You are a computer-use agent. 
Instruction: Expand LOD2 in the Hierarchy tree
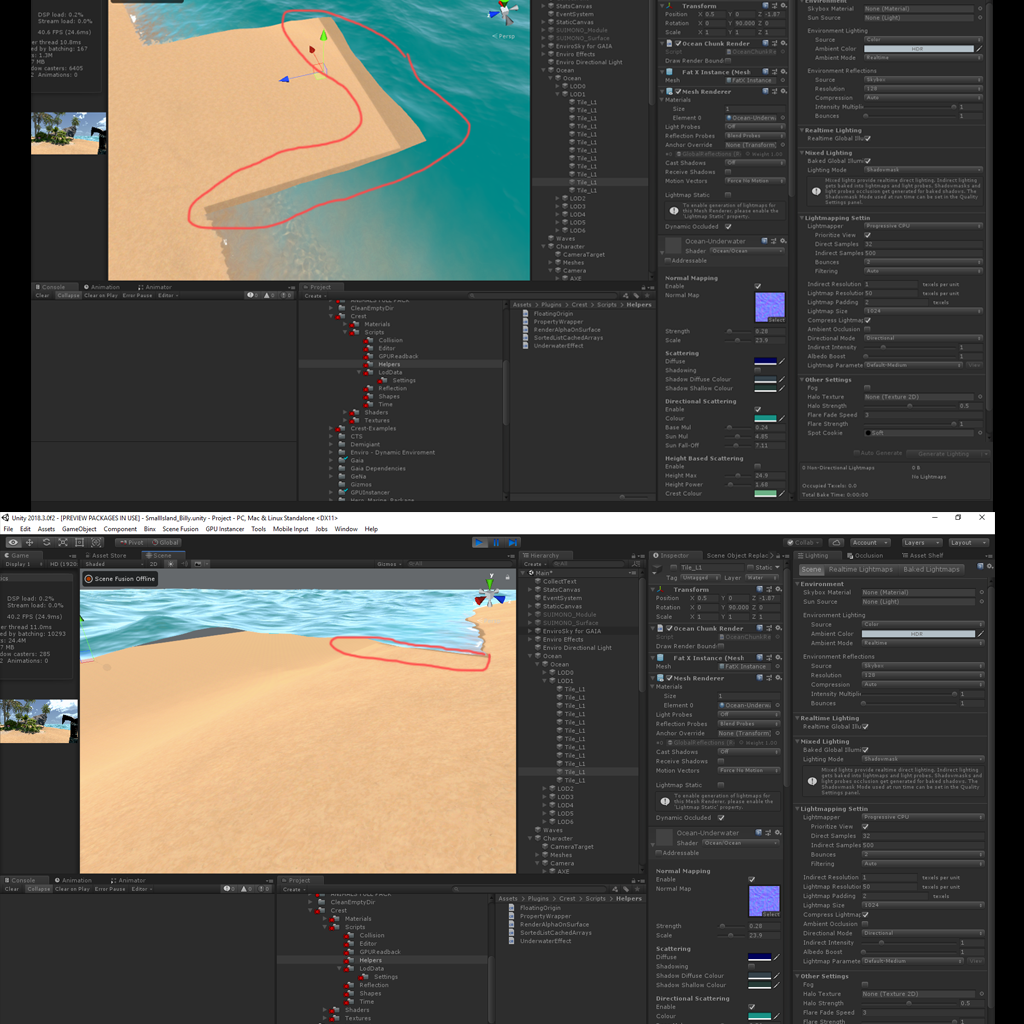pos(544,788)
